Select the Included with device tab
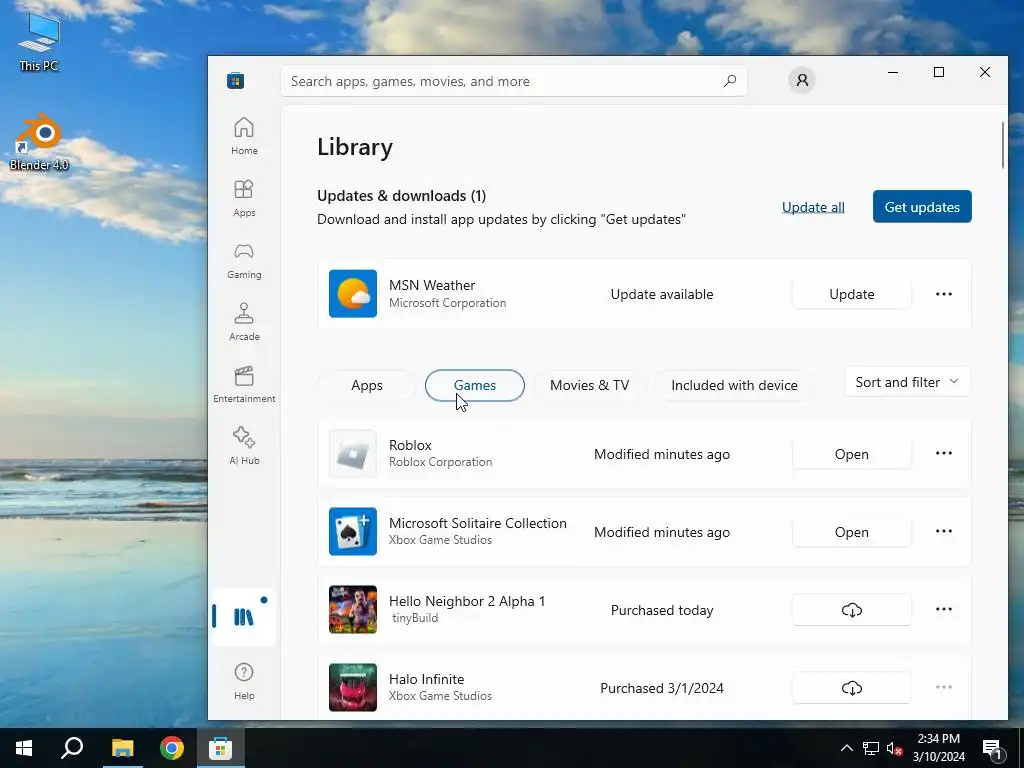This screenshot has height=768, width=1024. click(x=734, y=385)
